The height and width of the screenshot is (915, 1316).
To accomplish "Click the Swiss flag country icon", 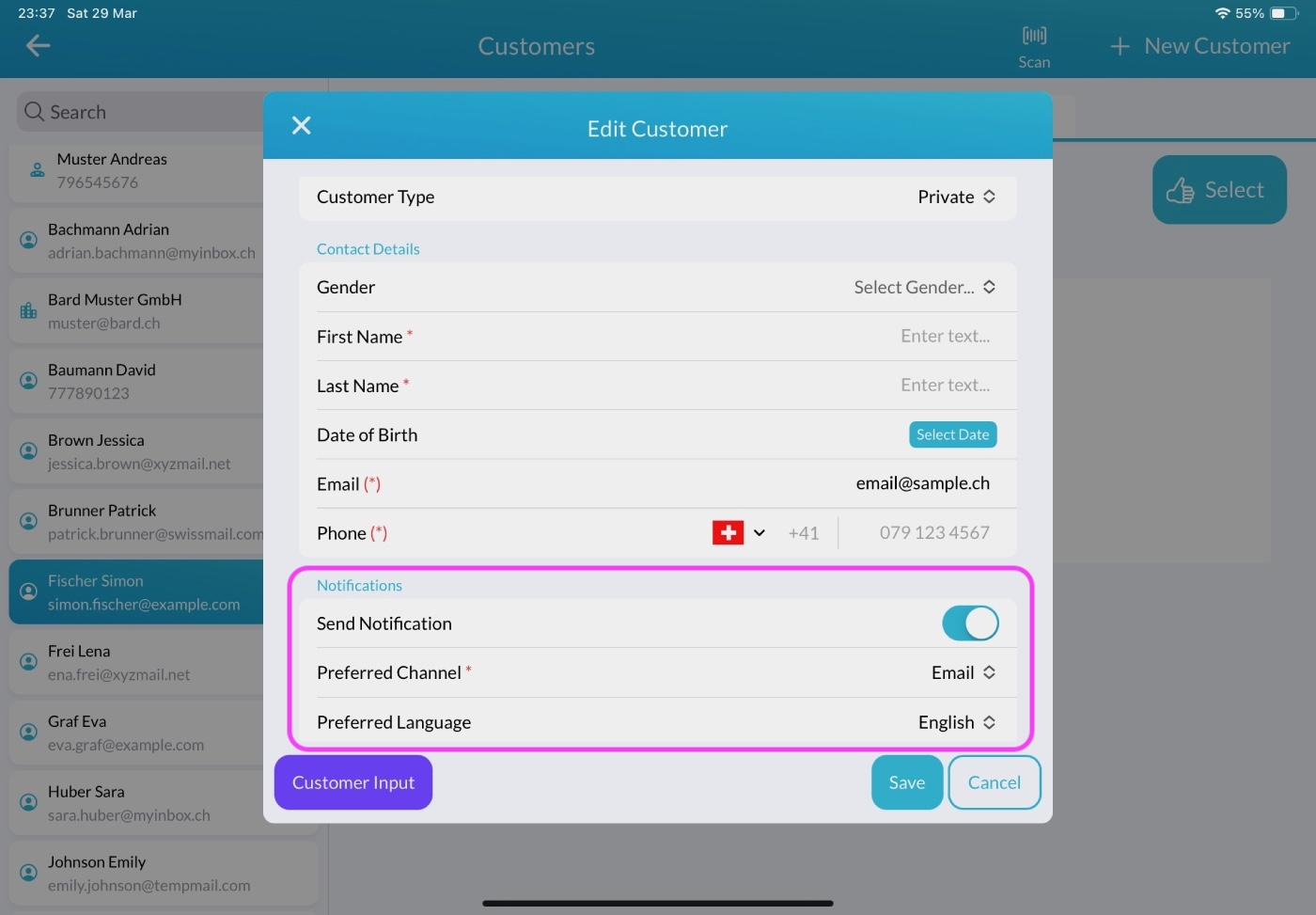I will click(728, 533).
